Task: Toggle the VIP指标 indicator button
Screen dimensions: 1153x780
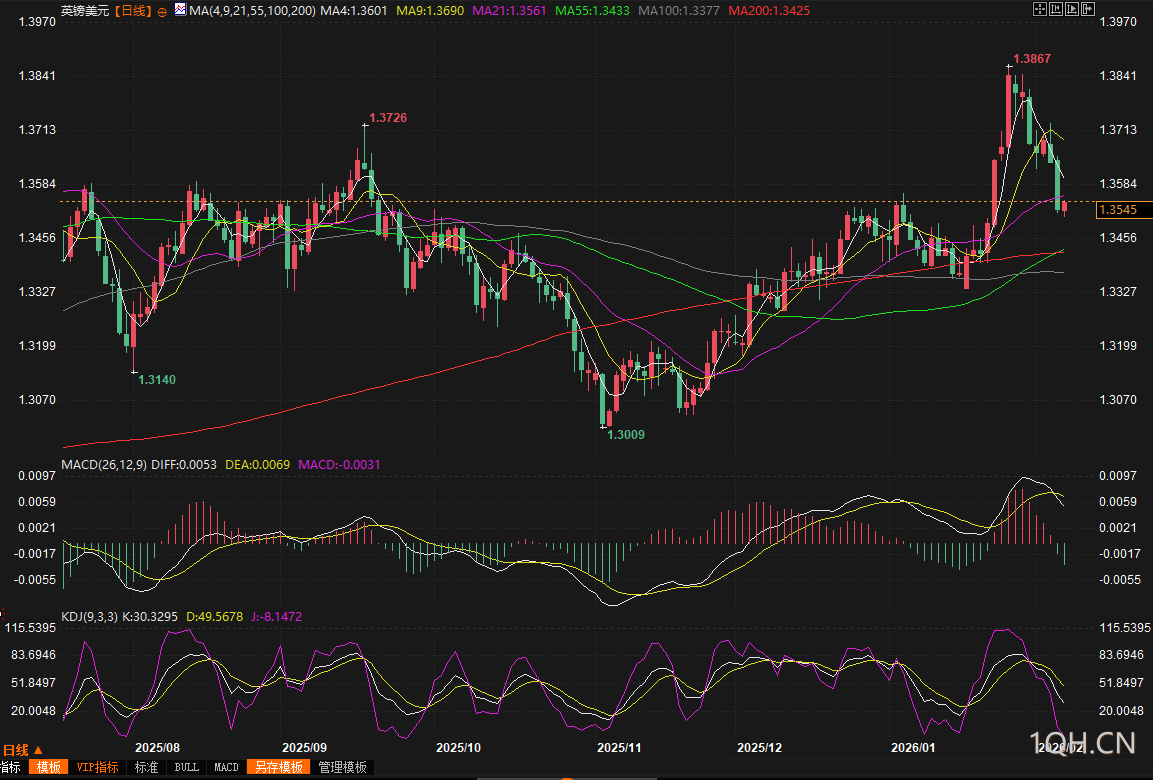Action: coord(97,767)
